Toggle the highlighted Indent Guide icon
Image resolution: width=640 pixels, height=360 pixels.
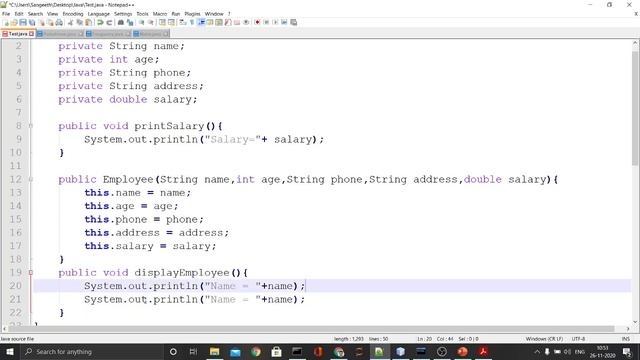pyautogui.click(x=201, y=22)
